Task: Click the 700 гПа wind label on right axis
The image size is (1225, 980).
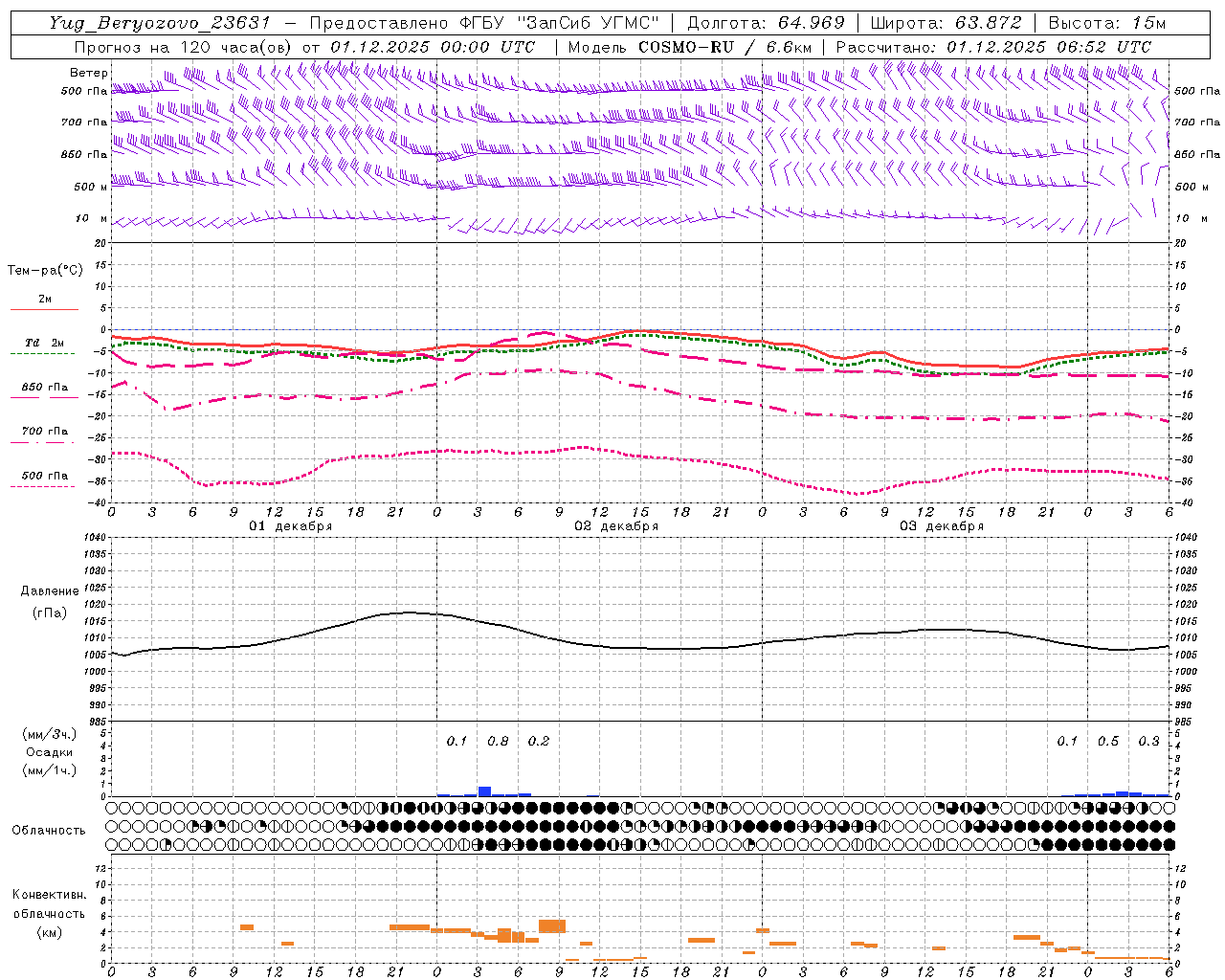Action: tap(1197, 122)
